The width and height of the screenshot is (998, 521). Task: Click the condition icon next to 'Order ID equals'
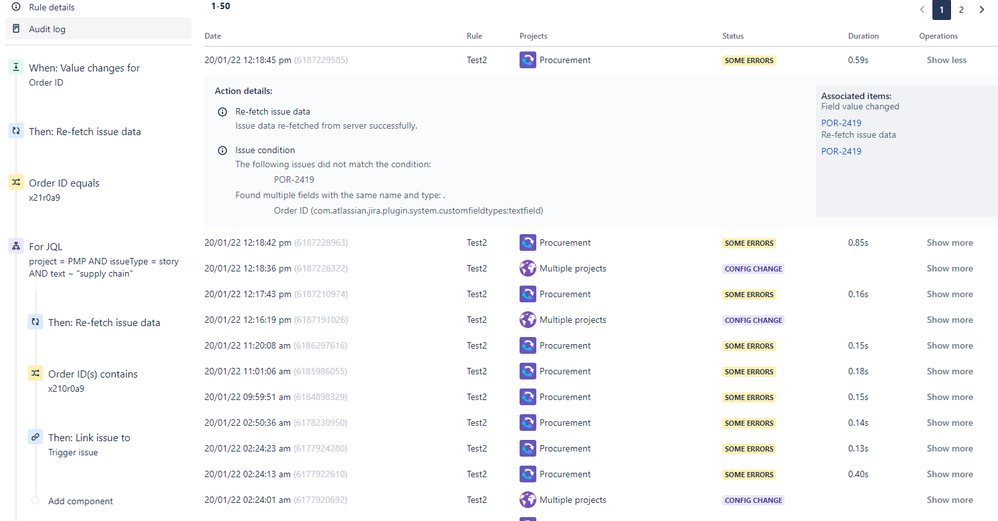click(x=16, y=182)
